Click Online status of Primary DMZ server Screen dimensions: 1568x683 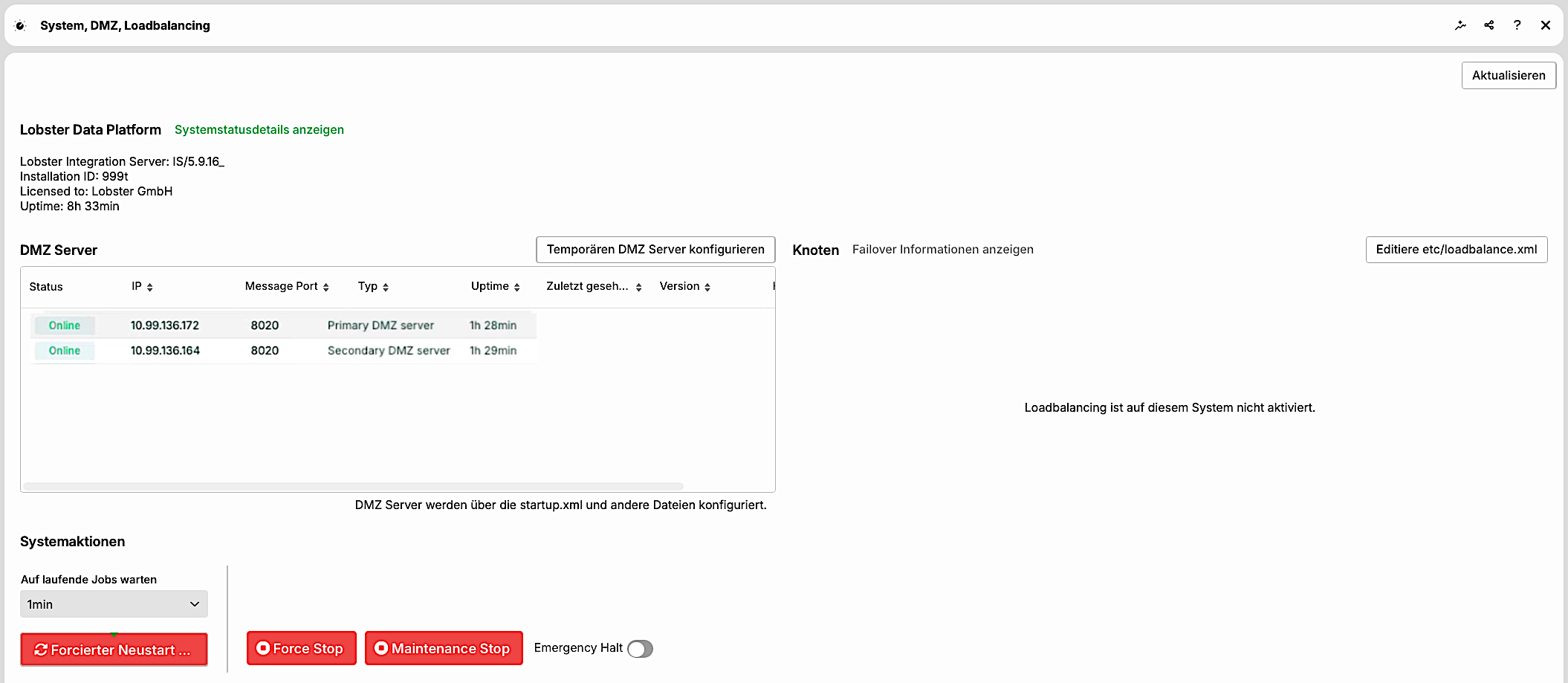click(65, 326)
